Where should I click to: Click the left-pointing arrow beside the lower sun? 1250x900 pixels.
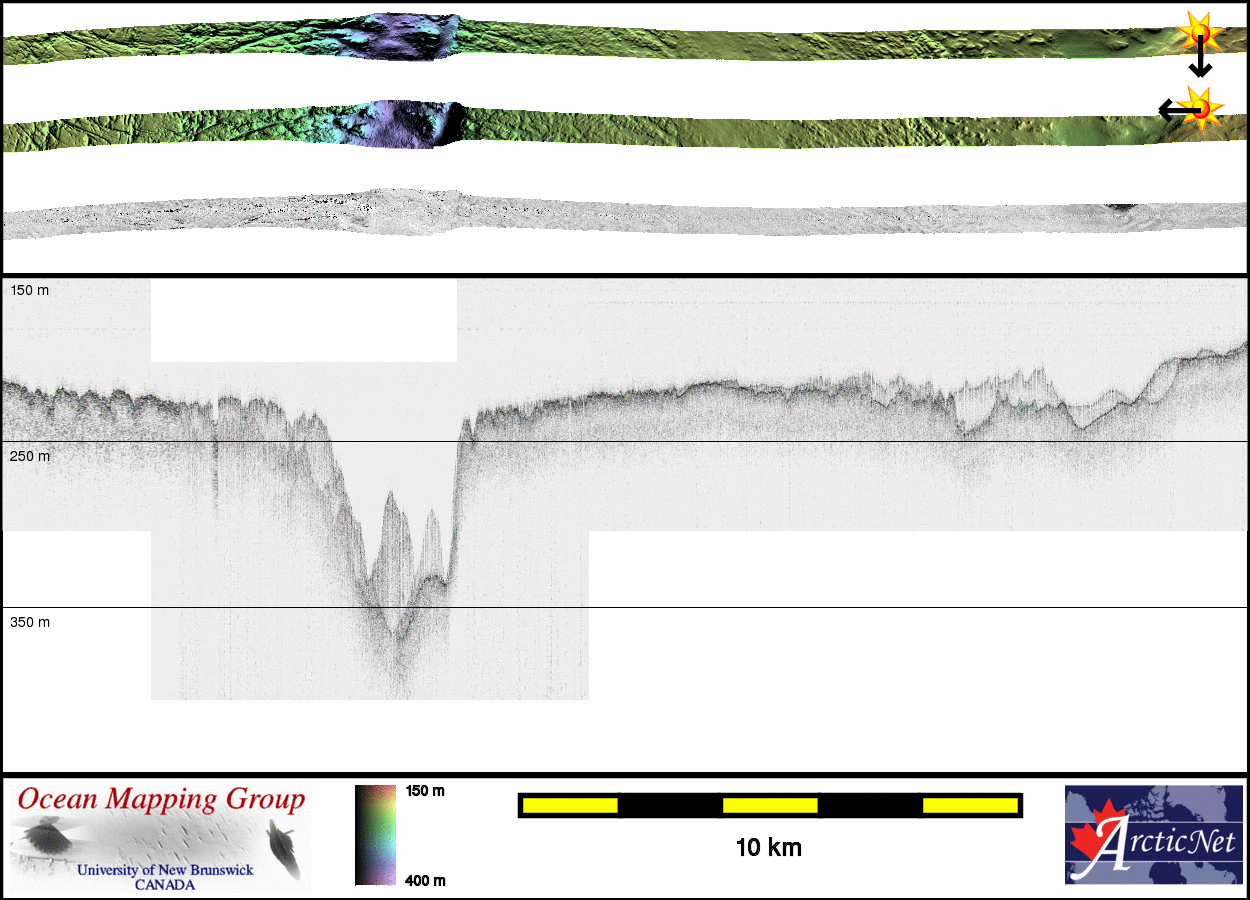(1170, 109)
